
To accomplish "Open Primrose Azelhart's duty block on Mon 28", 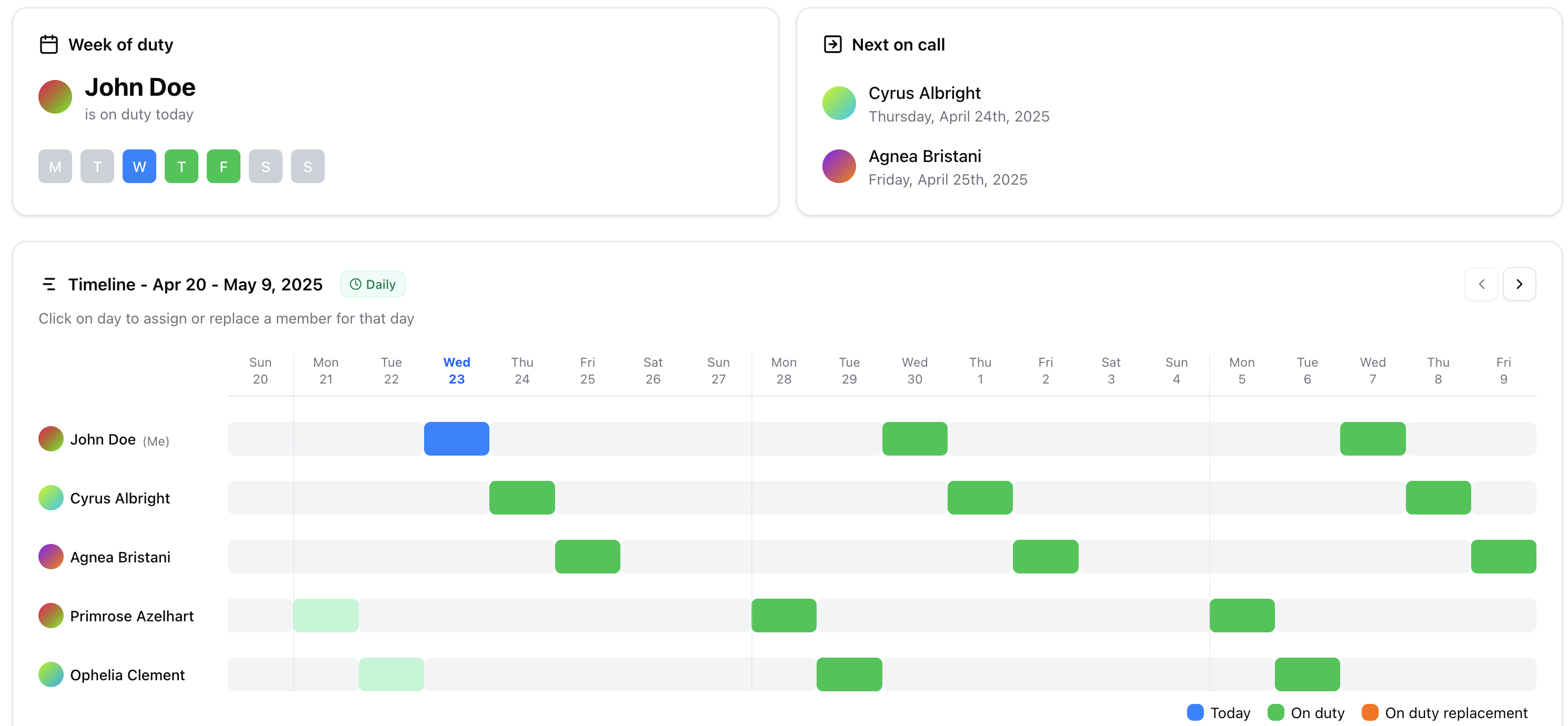I will 784,616.
